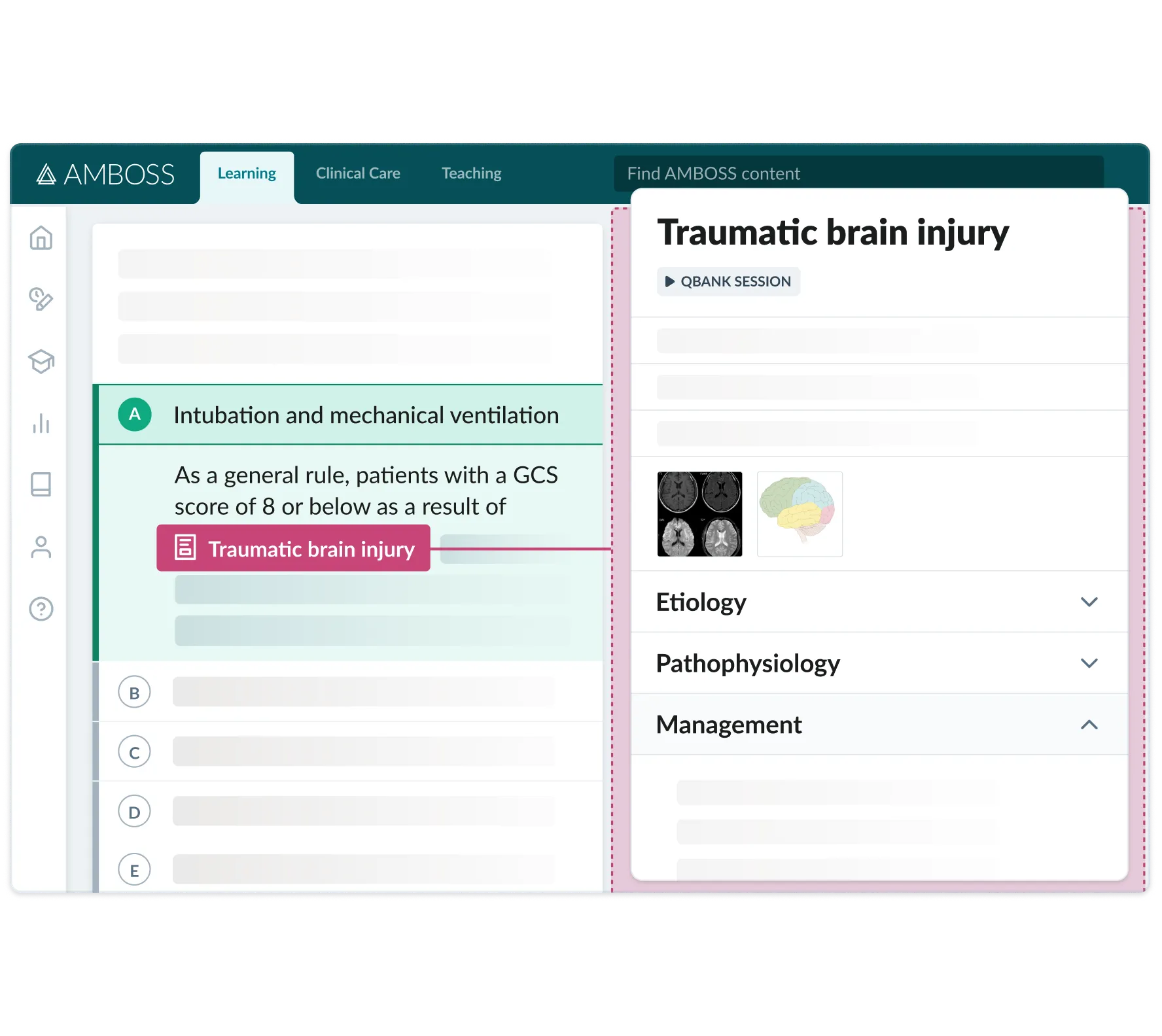Select answer option E
Viewport: 1162px width, 1036px height.
point(134,871)
